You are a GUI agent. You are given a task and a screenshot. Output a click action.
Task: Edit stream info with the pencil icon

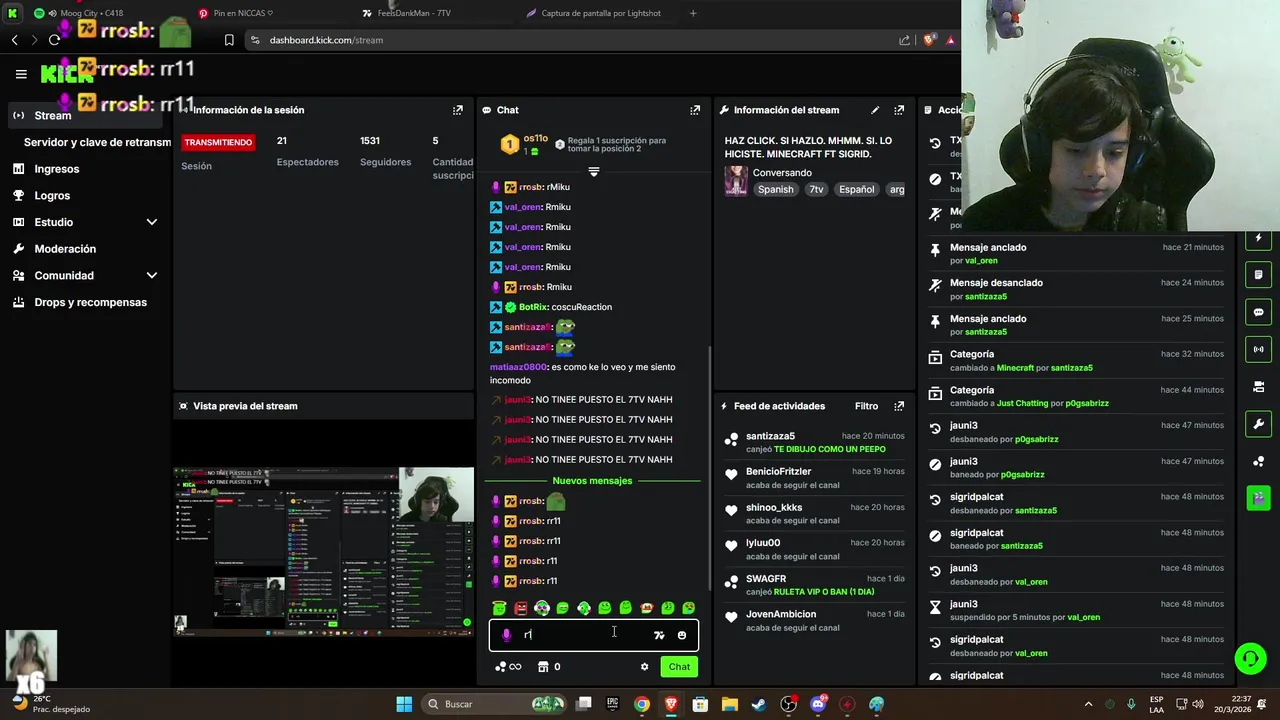(x=875, y=110)
